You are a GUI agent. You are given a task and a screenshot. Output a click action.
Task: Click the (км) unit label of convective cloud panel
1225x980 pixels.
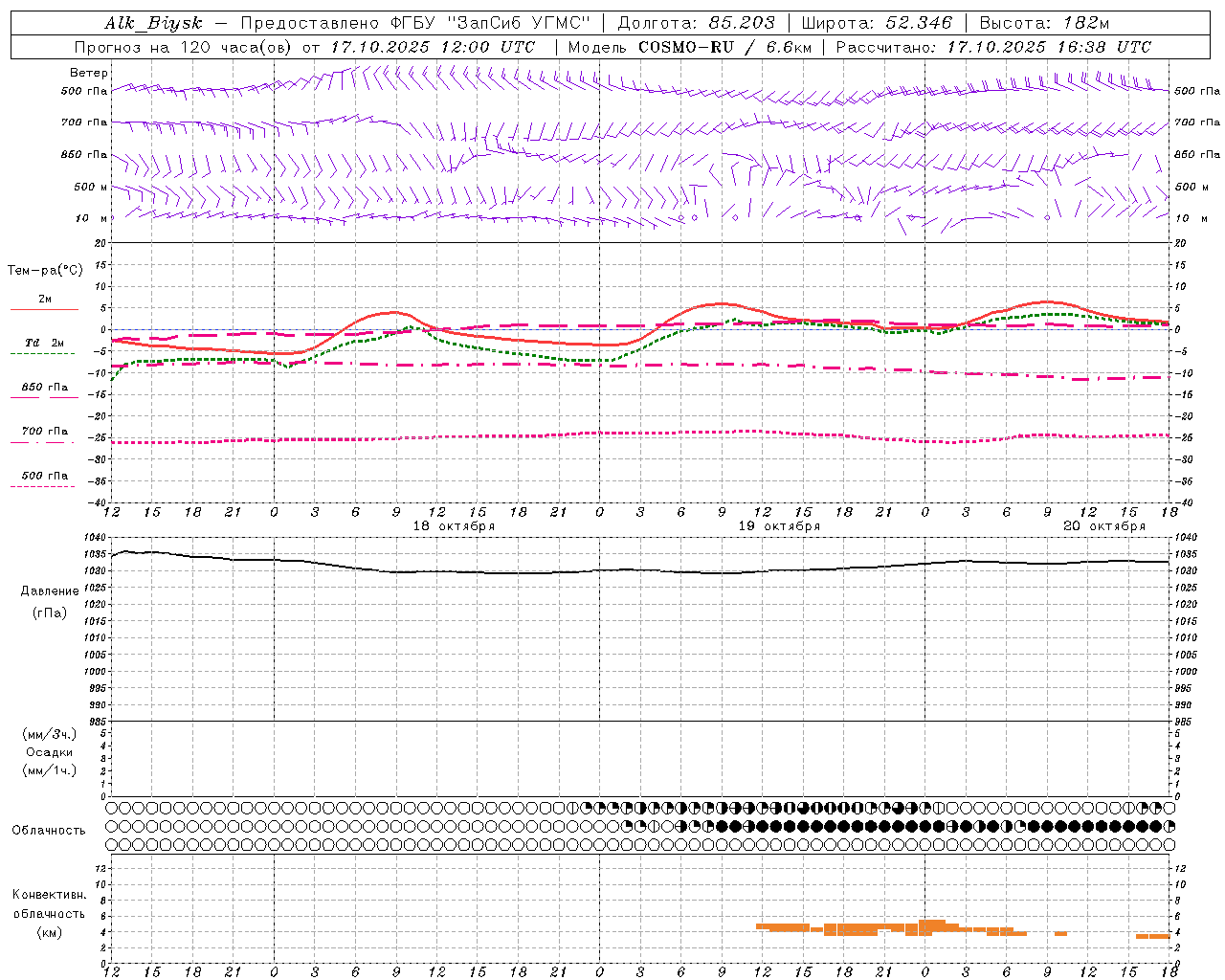(50, 931)
